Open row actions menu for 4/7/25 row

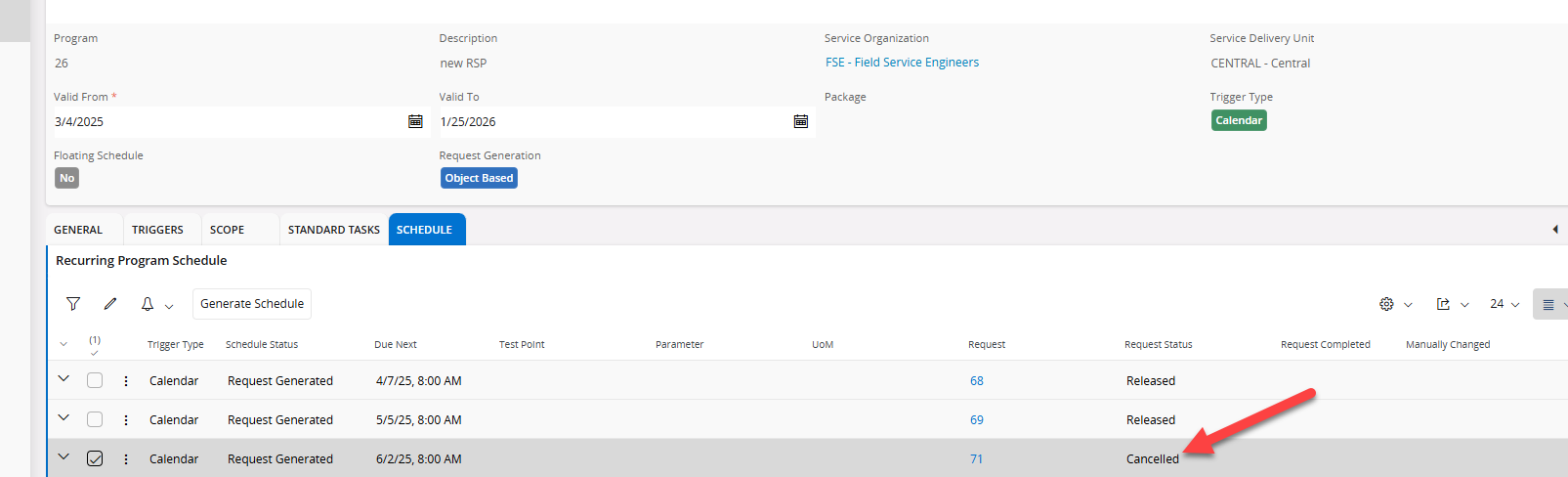click(126, 381)
